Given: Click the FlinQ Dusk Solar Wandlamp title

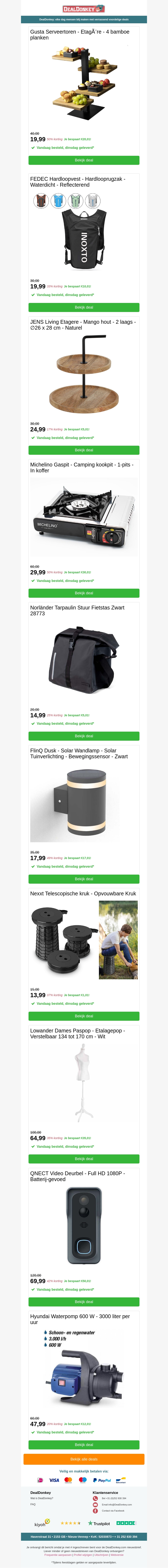Looking at the screenshot, I should click(x=79, y=754).
